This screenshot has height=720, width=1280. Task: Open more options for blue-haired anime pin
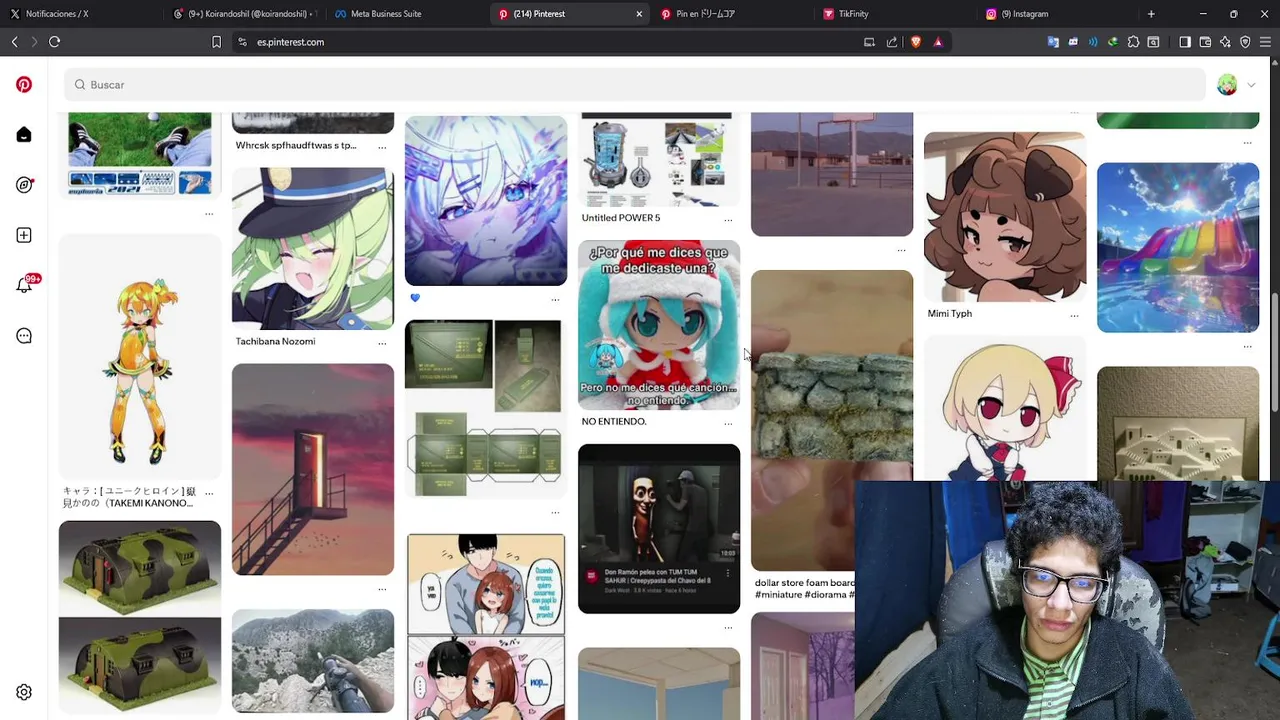point(555,299)
